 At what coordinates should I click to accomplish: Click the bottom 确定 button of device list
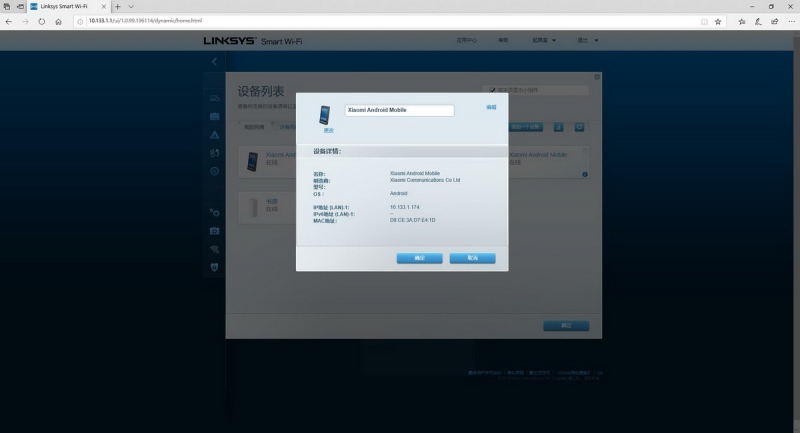[x=566, y=325]
